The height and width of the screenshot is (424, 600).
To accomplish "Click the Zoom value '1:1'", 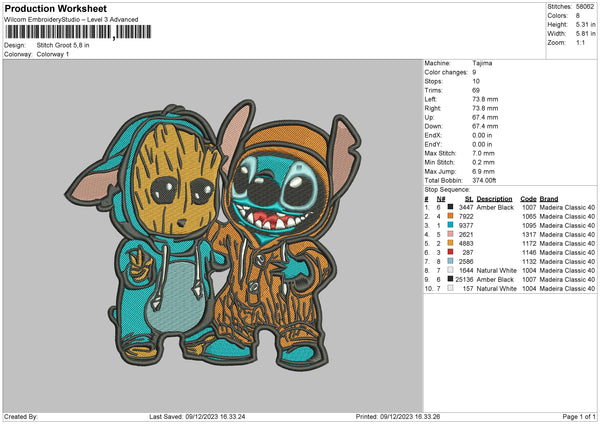I will [580, 43].
